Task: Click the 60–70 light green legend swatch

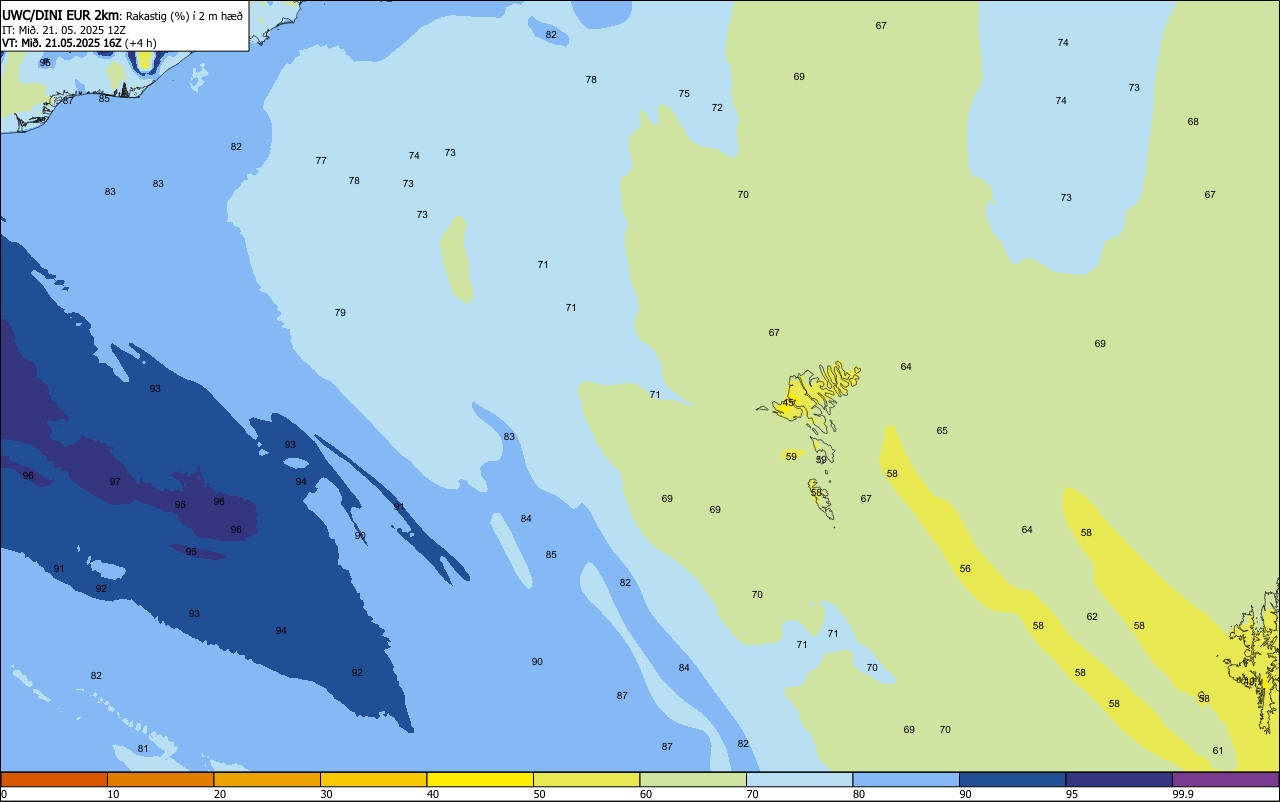Action: pyautogui.click(x=693, y=779)
